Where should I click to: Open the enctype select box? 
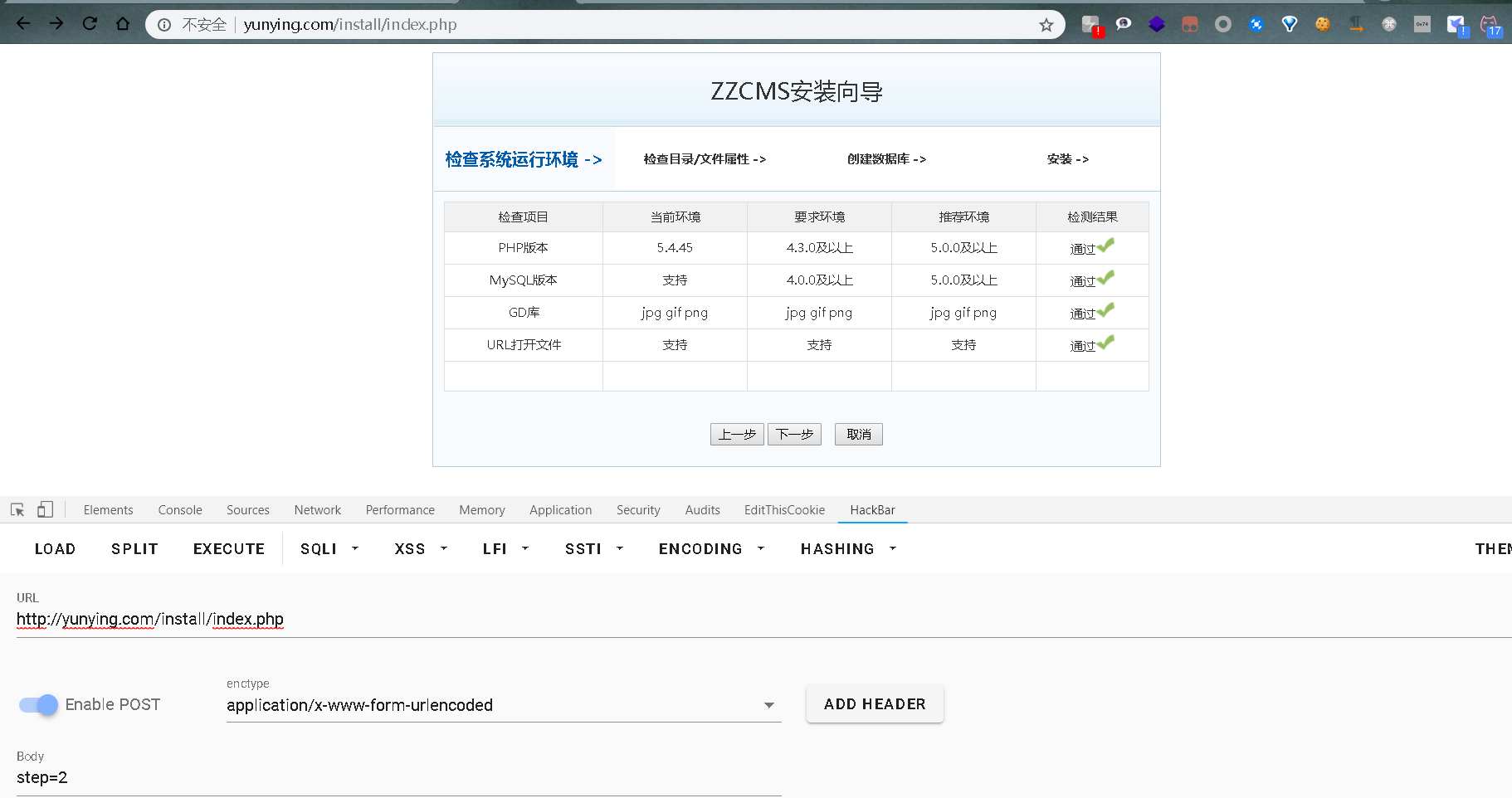504,705
